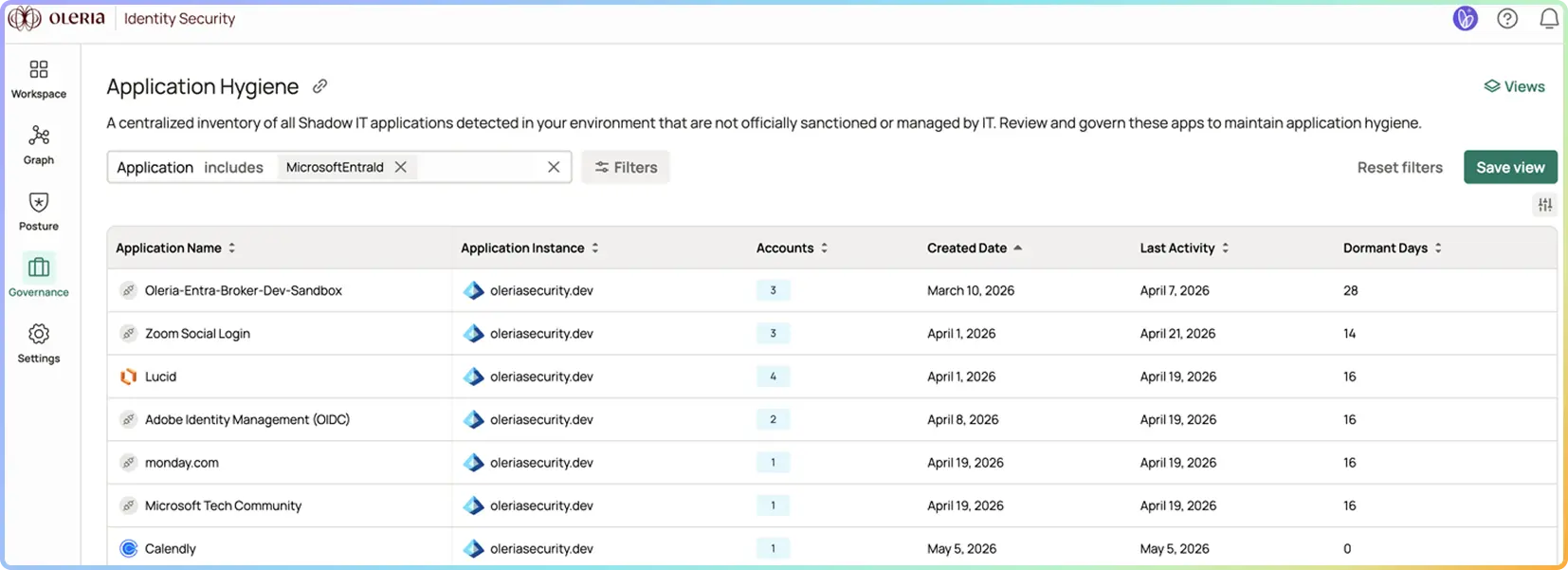The image size is (1568, 570).
Task: Open the user avatar menu
Action: click(1465, 18)
